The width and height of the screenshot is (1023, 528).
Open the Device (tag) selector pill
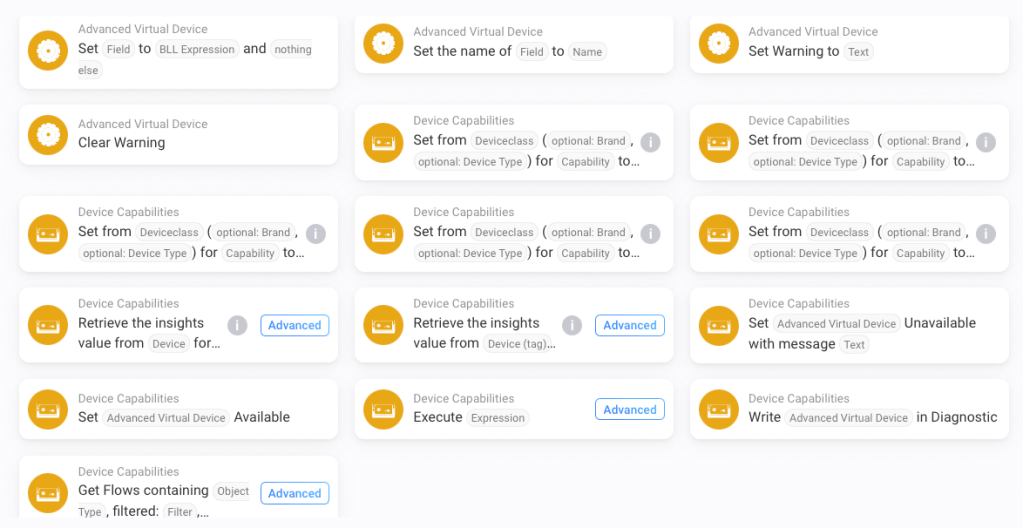click(x=519, y=344)
